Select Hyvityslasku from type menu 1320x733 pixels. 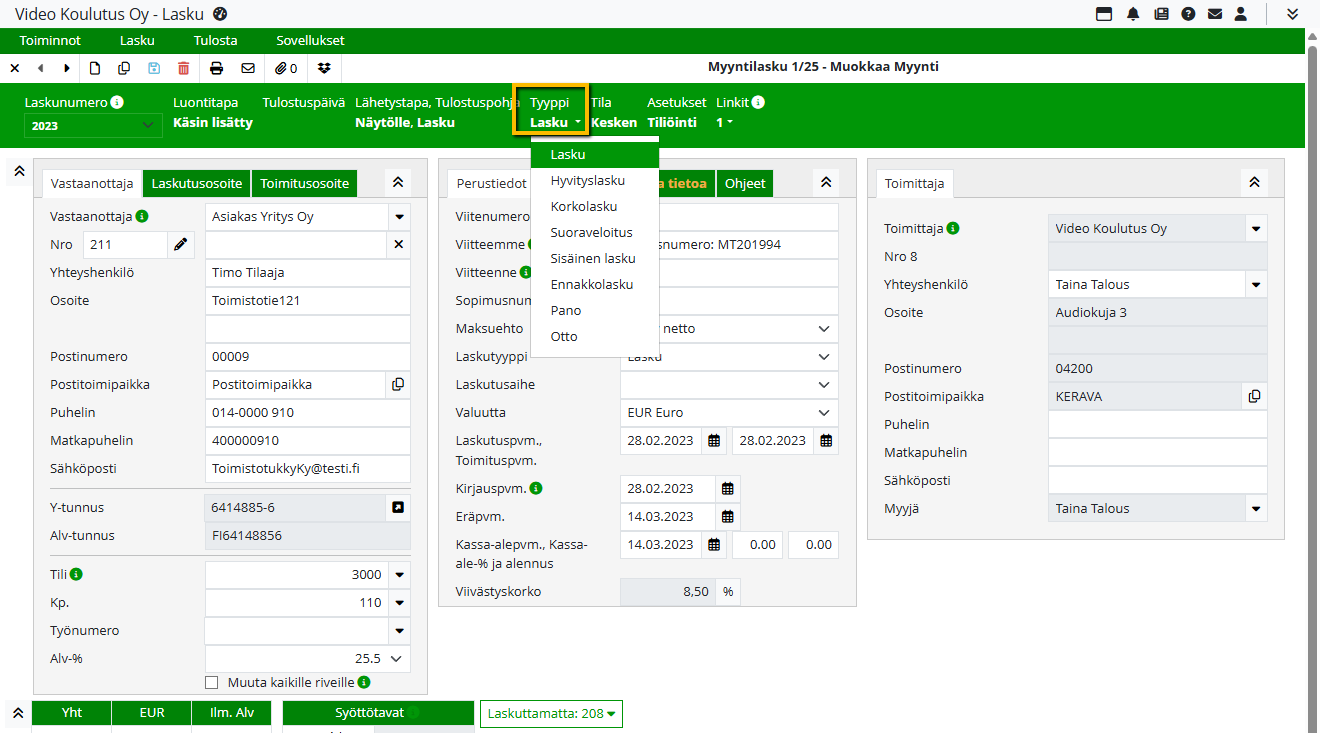point(587,181)
